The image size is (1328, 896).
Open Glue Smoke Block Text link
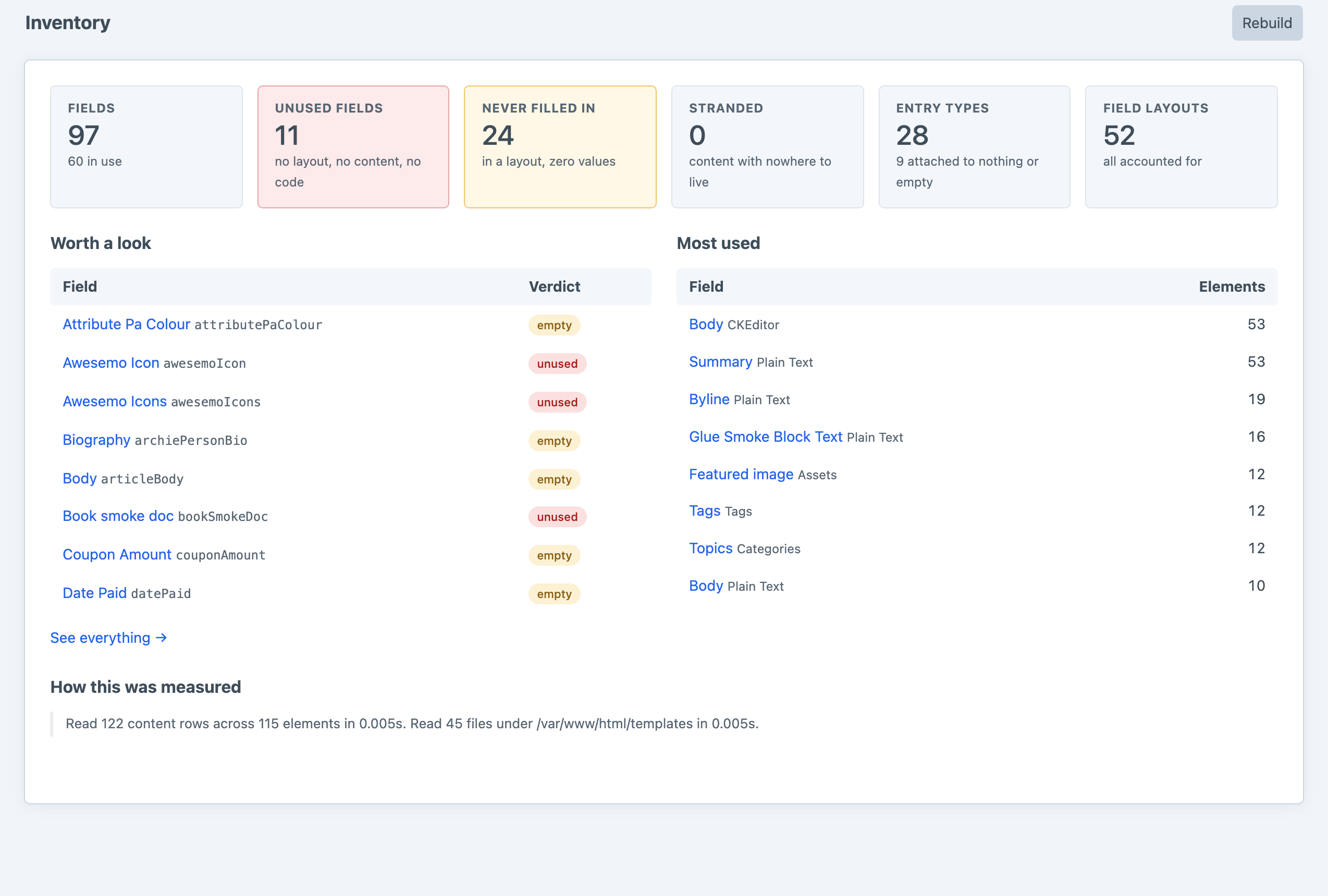point(766,437)
